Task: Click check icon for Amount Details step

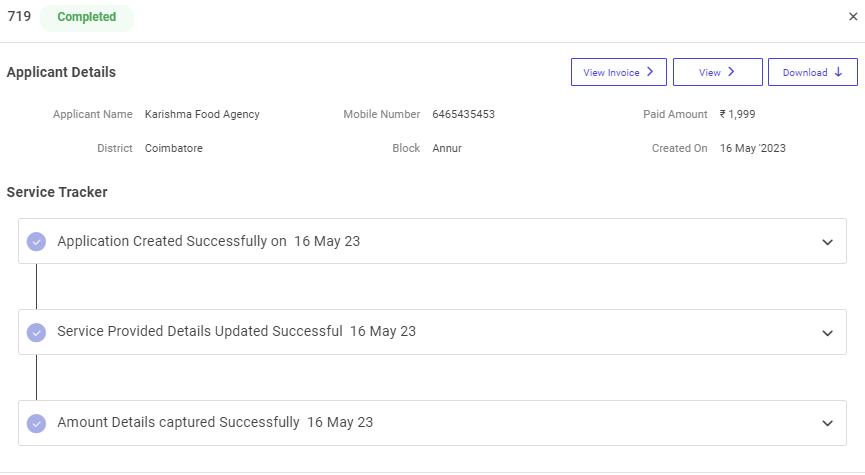Action: point(37,423)
